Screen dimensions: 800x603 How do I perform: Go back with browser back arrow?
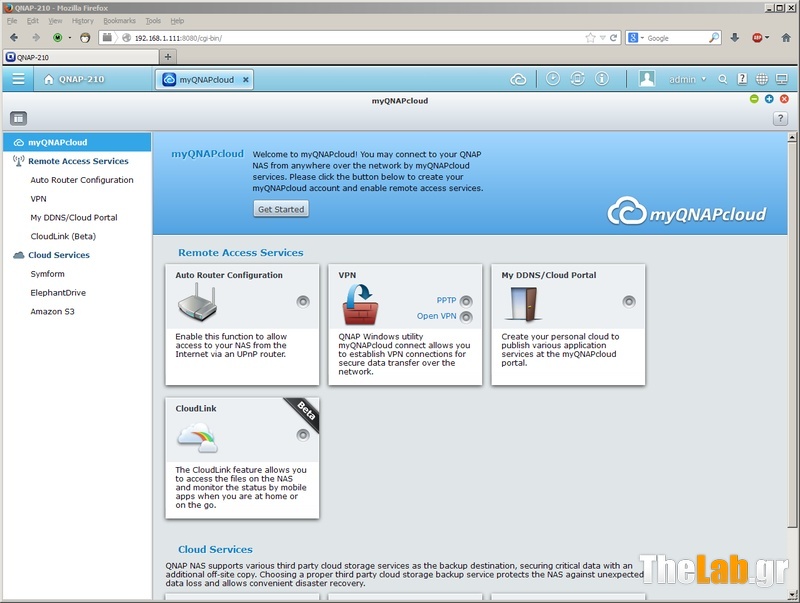tap(14, 38)
